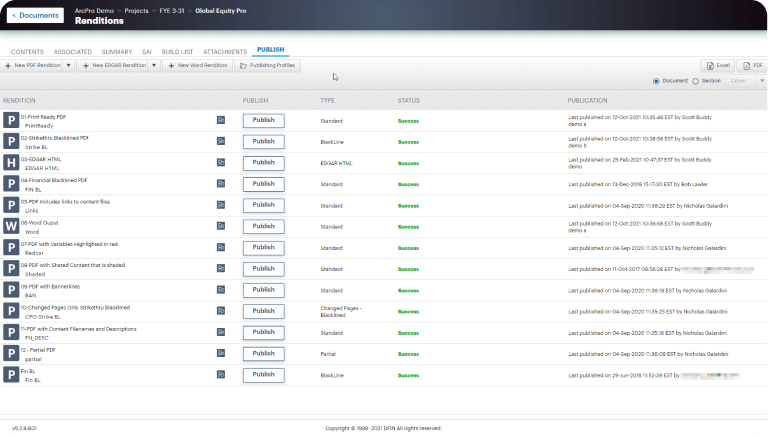Open Global Equity Pro breadcrumb
Viewport: 768px width, 437px height.
tap(221, 11)
